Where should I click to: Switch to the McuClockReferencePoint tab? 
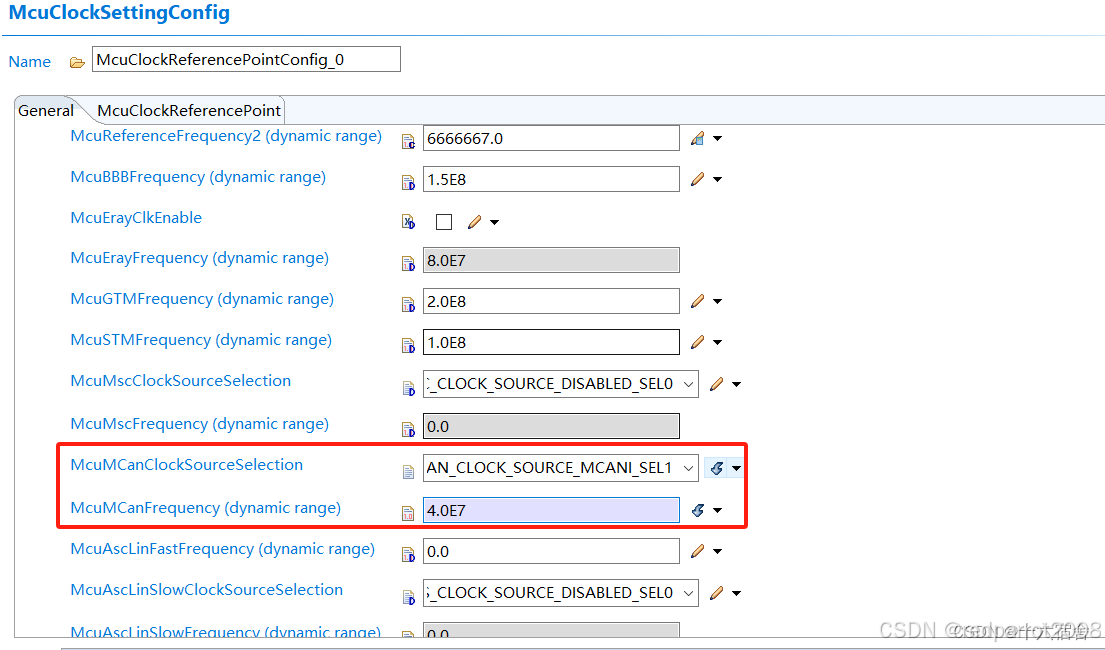(188, 110)
